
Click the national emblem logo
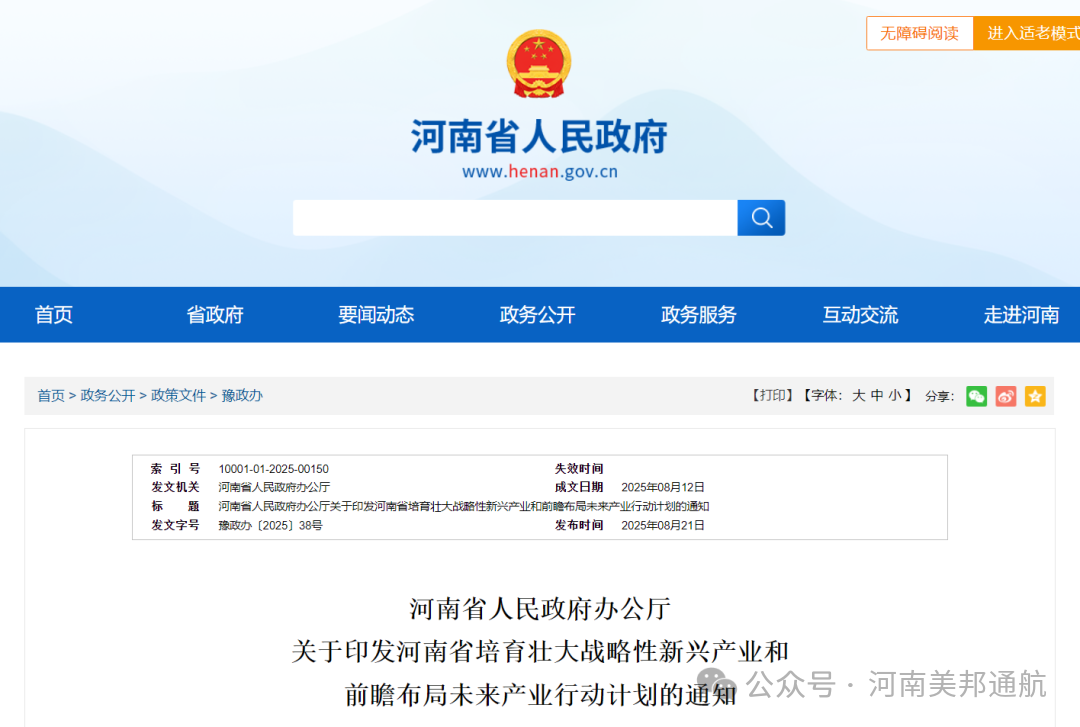[539, 64]
